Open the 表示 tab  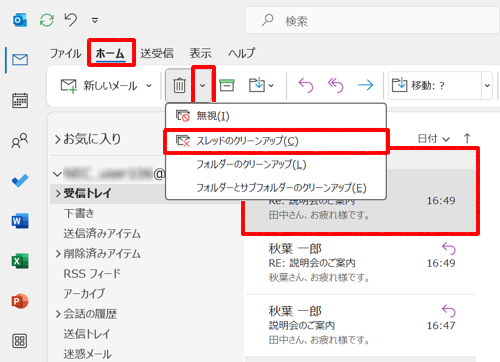[200, 53]
